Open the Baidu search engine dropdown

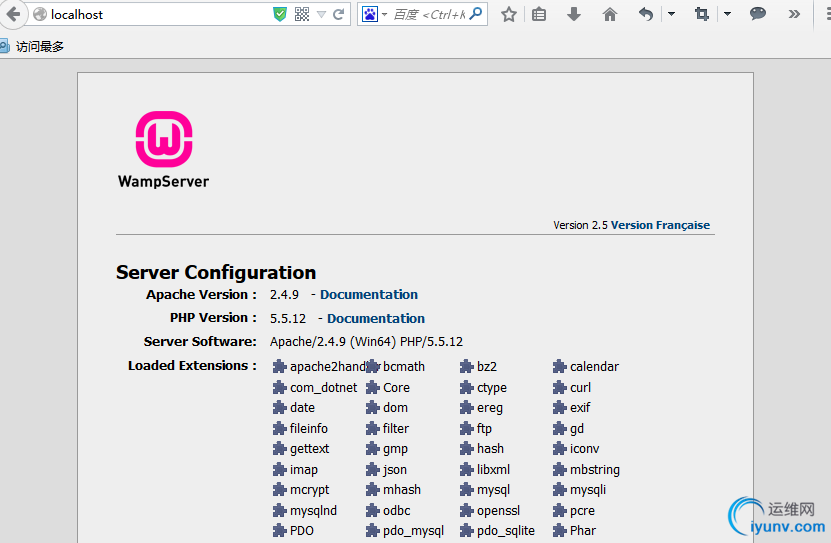tap(374, 14)
